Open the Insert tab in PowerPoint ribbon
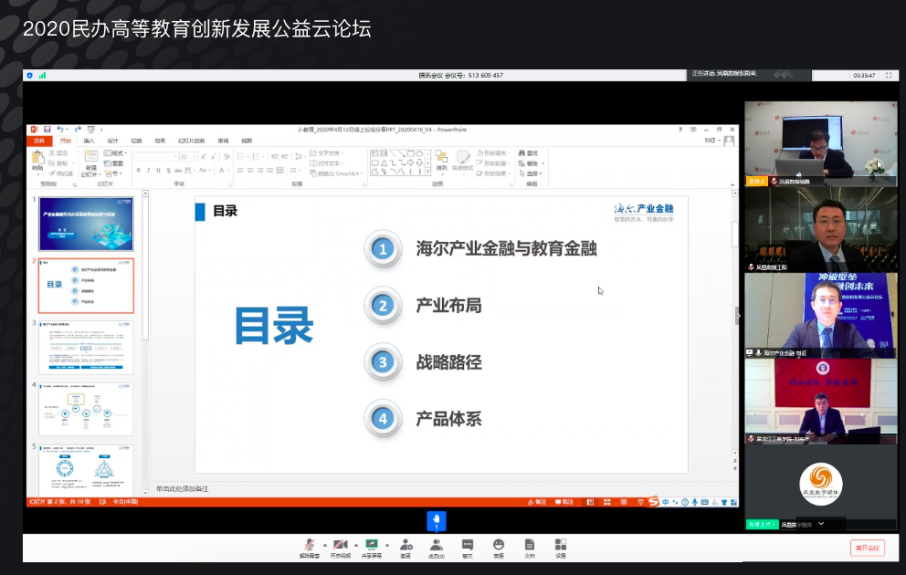906x575 pixels. (x=89, y=141)
